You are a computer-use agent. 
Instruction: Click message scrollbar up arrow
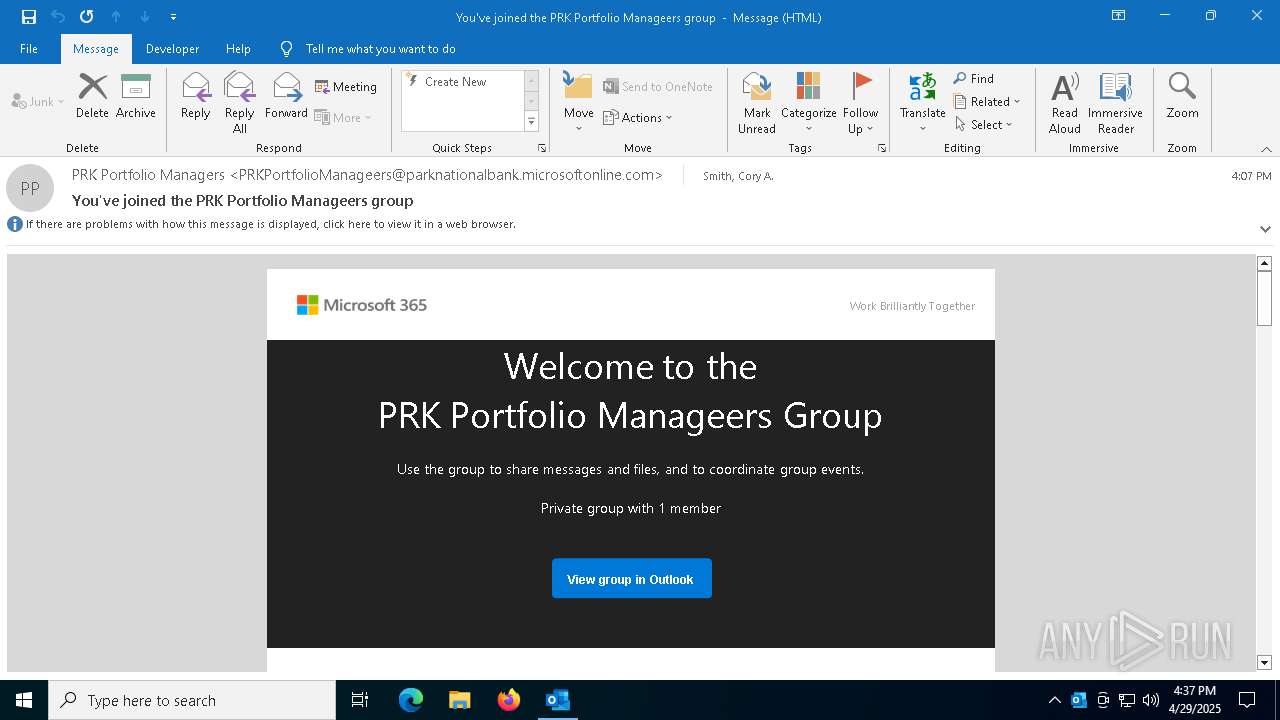[1264, 264]
